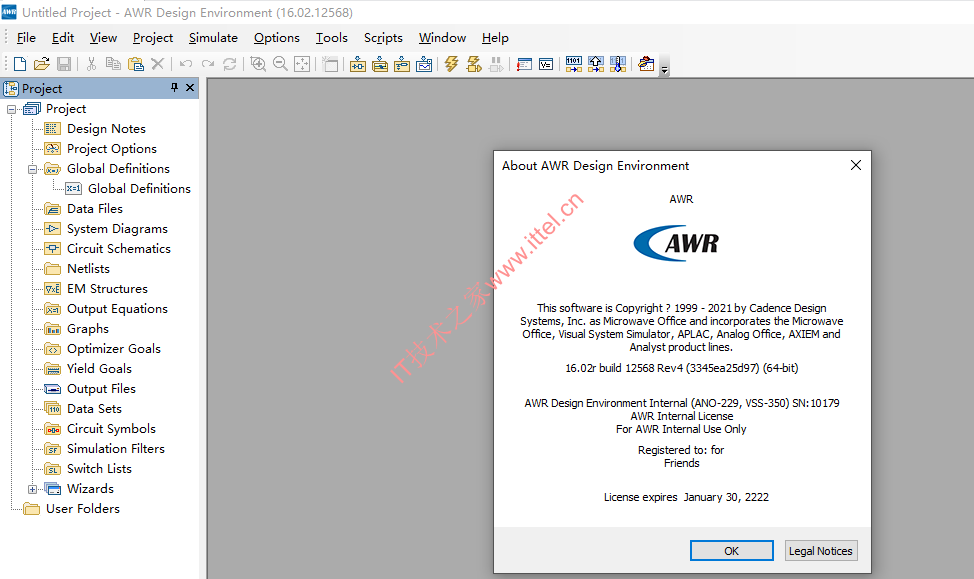Open the Scripts menu

383,38
